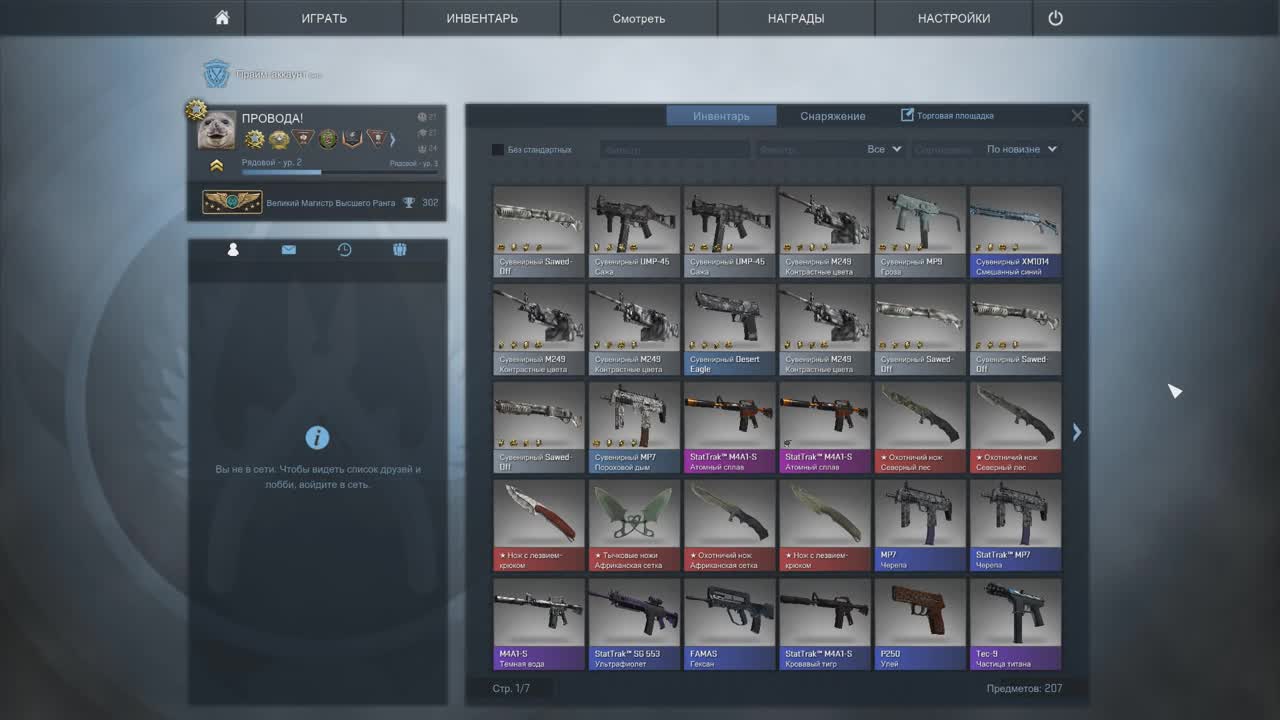Click the Стр. 1/7 page indicator
The image size is (1280, 720).
tap(511, 688)
